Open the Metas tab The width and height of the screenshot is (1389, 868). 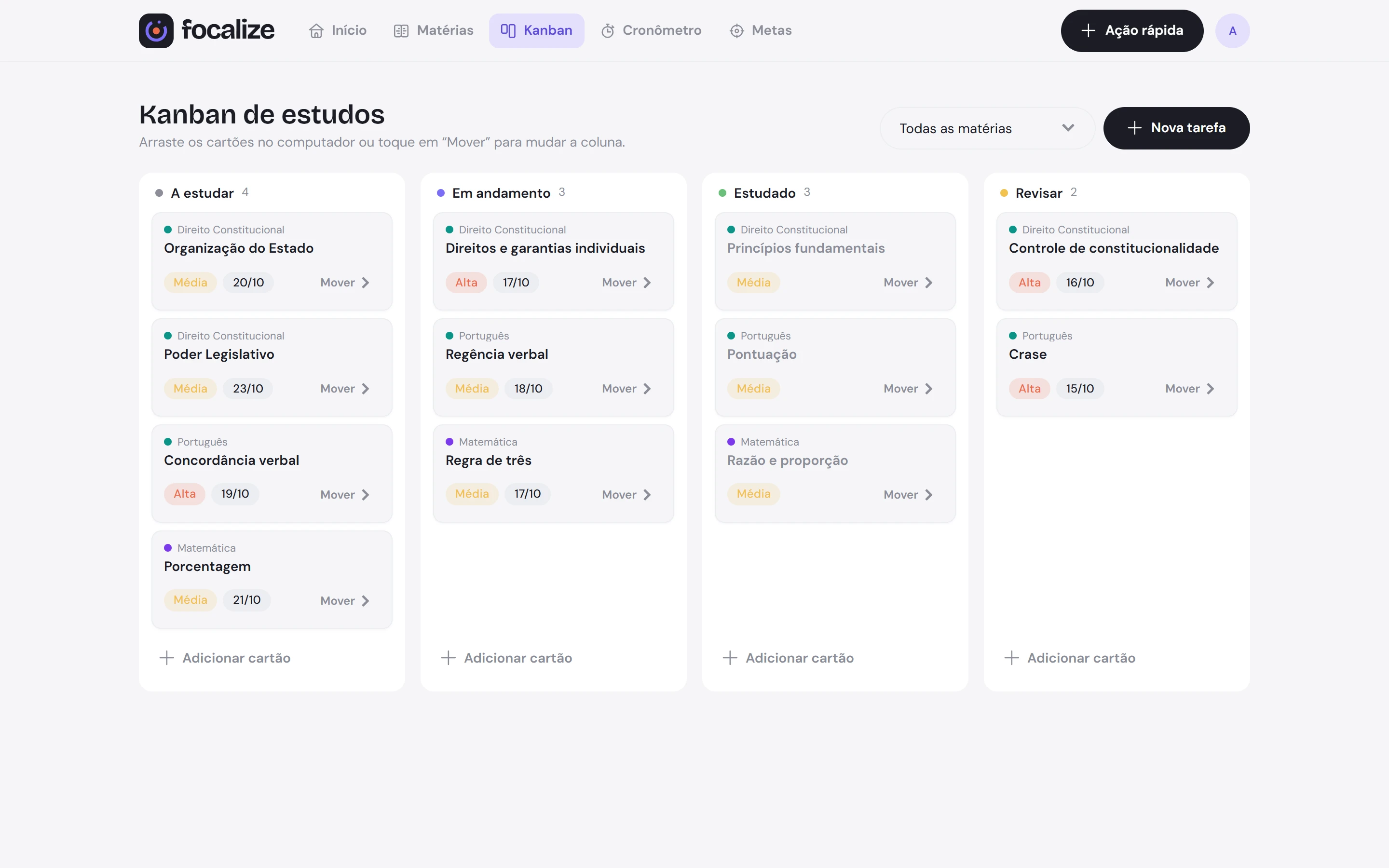pyautogui.click(x=761, y=30)
